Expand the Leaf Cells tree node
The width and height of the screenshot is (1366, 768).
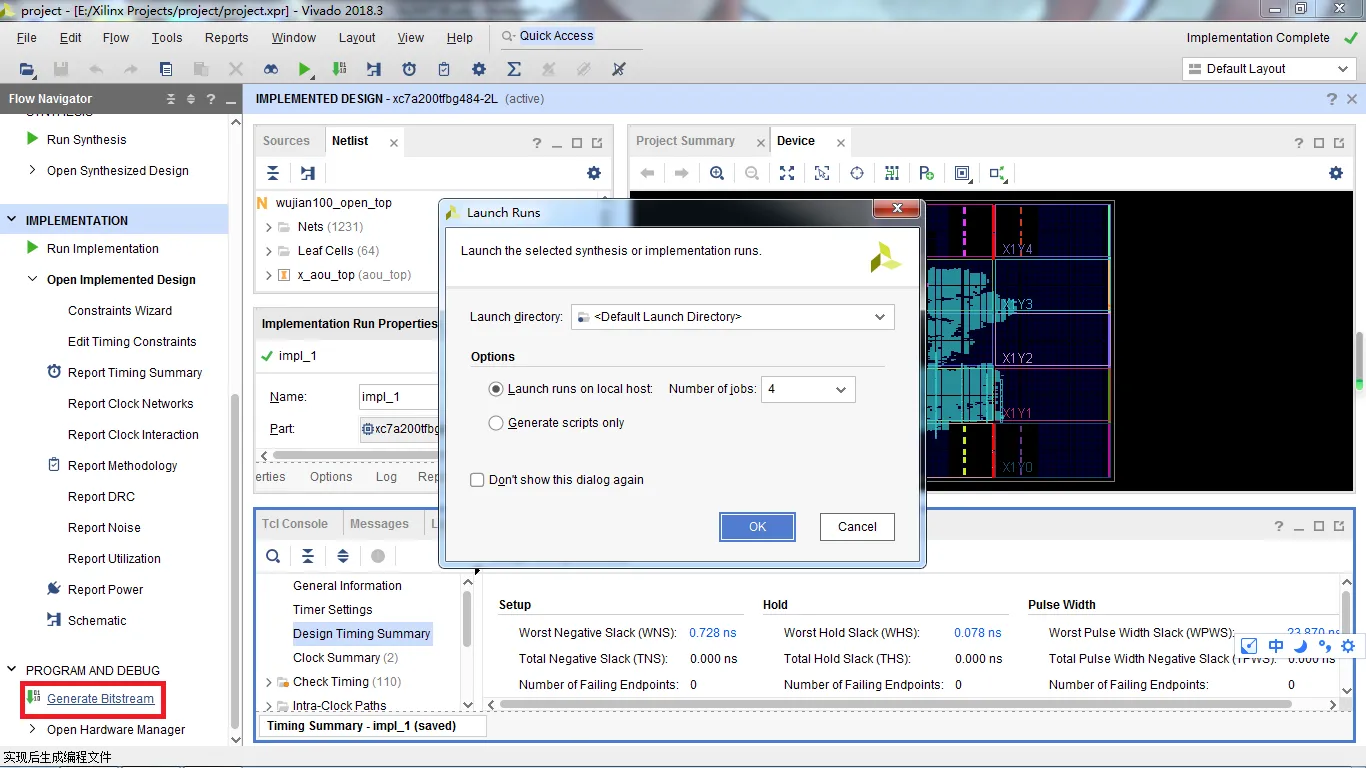pyautogui.click(x=269, y=251)
